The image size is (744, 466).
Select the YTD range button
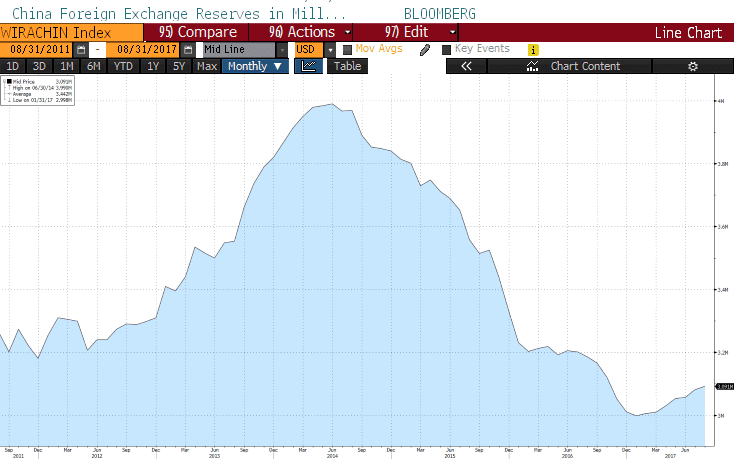click(x=123, y=67)
